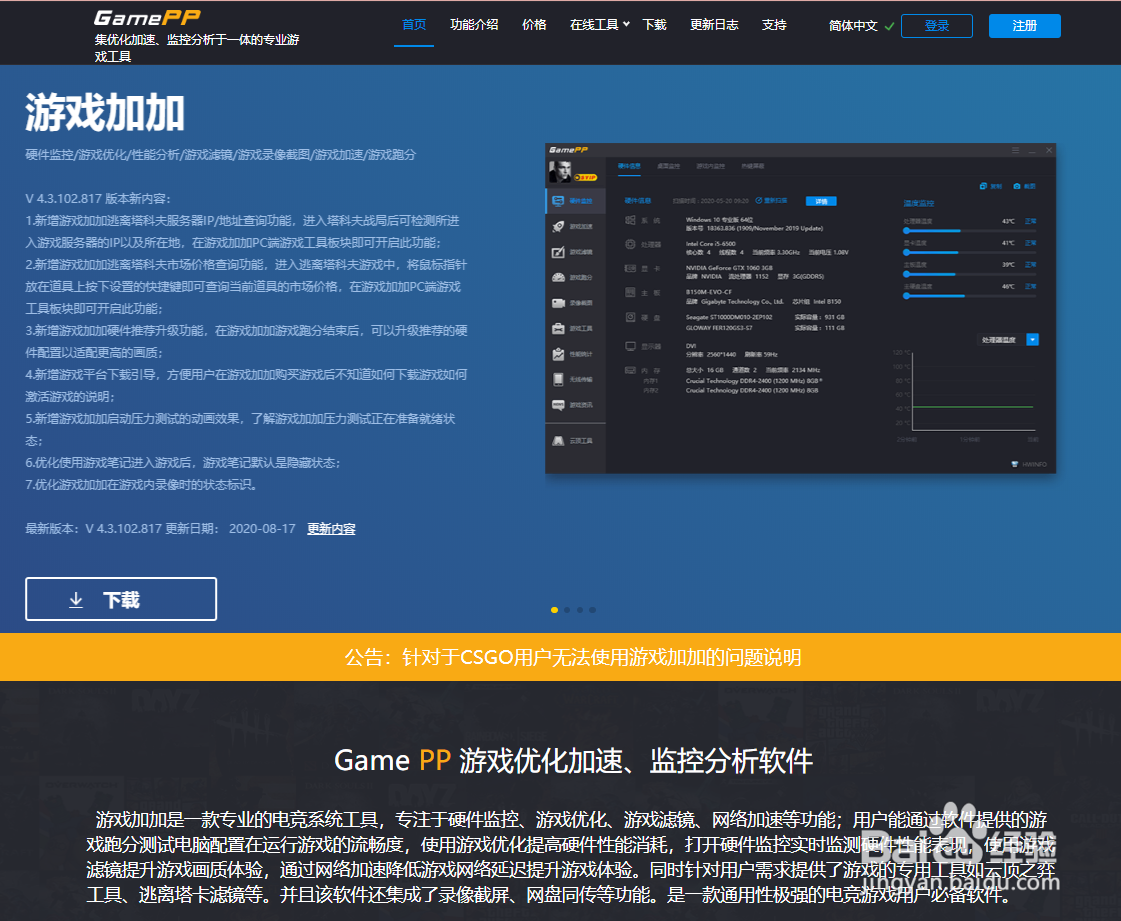Open the 处理器温度 chart dropdown arrow in preview

[1032, 340]
